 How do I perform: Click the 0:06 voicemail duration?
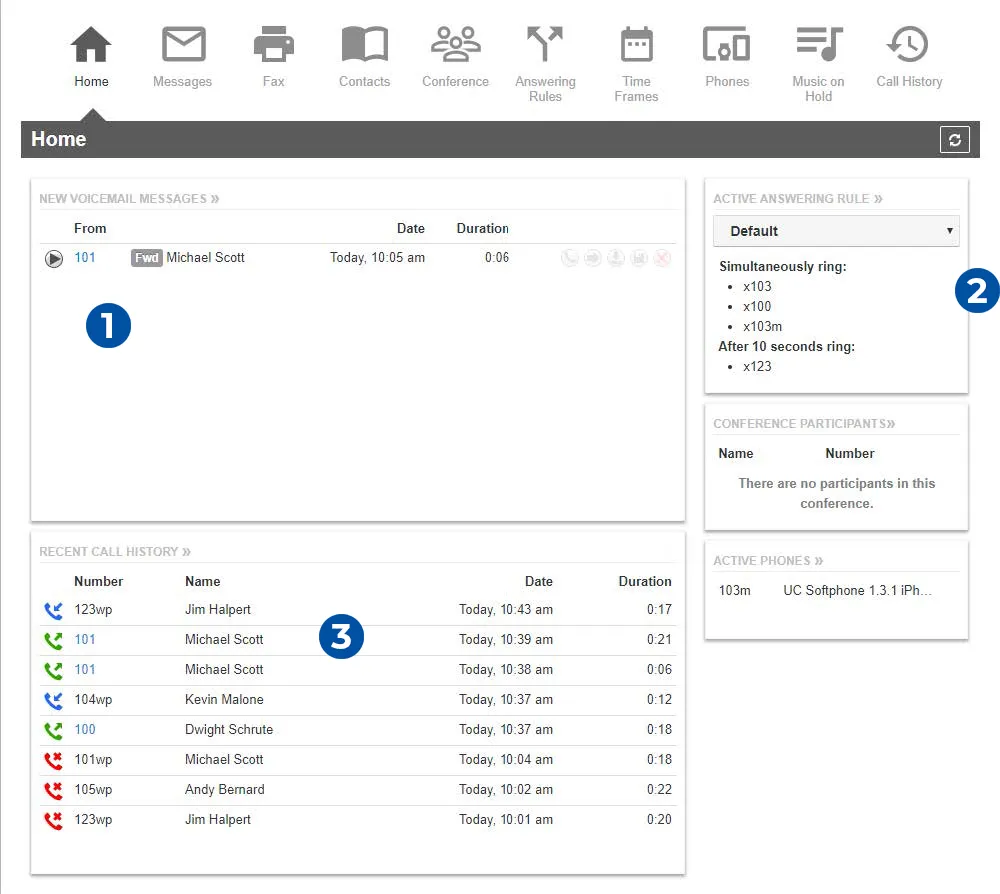[x=497, y=258]
